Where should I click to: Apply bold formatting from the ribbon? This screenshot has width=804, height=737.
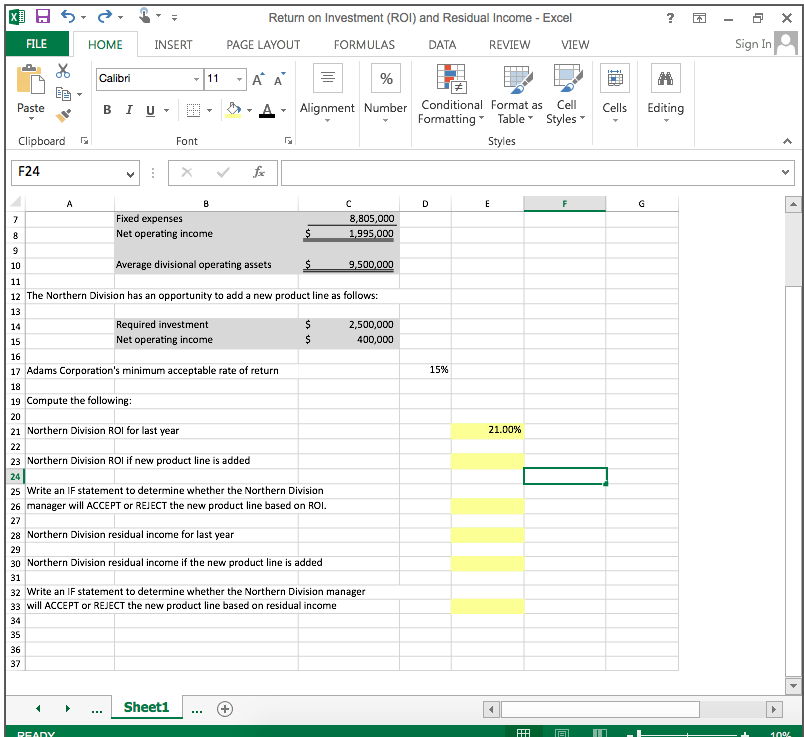107,110
